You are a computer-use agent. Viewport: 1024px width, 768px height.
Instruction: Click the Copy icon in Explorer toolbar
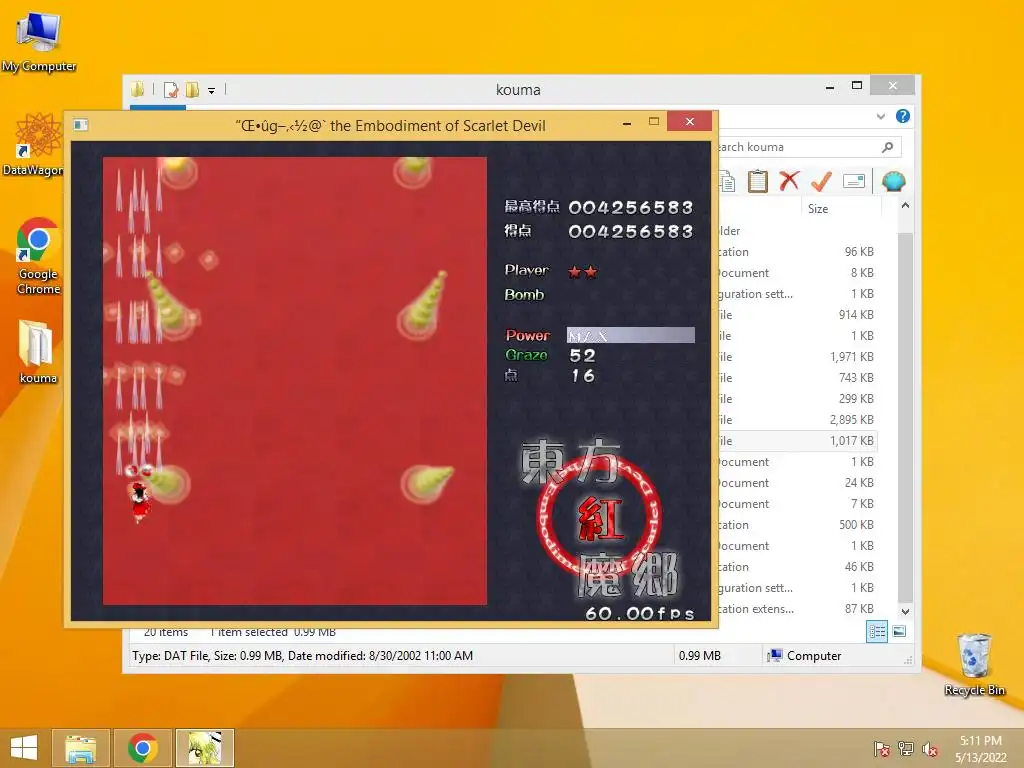[x=727, y=182]
